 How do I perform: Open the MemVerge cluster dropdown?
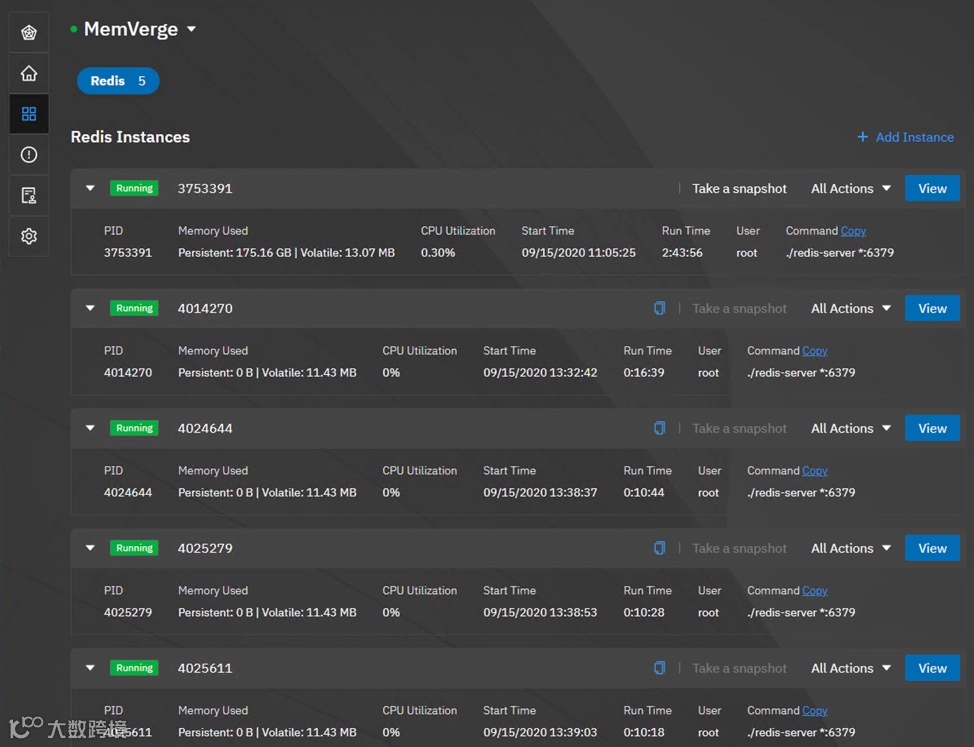click(x=191, y=29)
